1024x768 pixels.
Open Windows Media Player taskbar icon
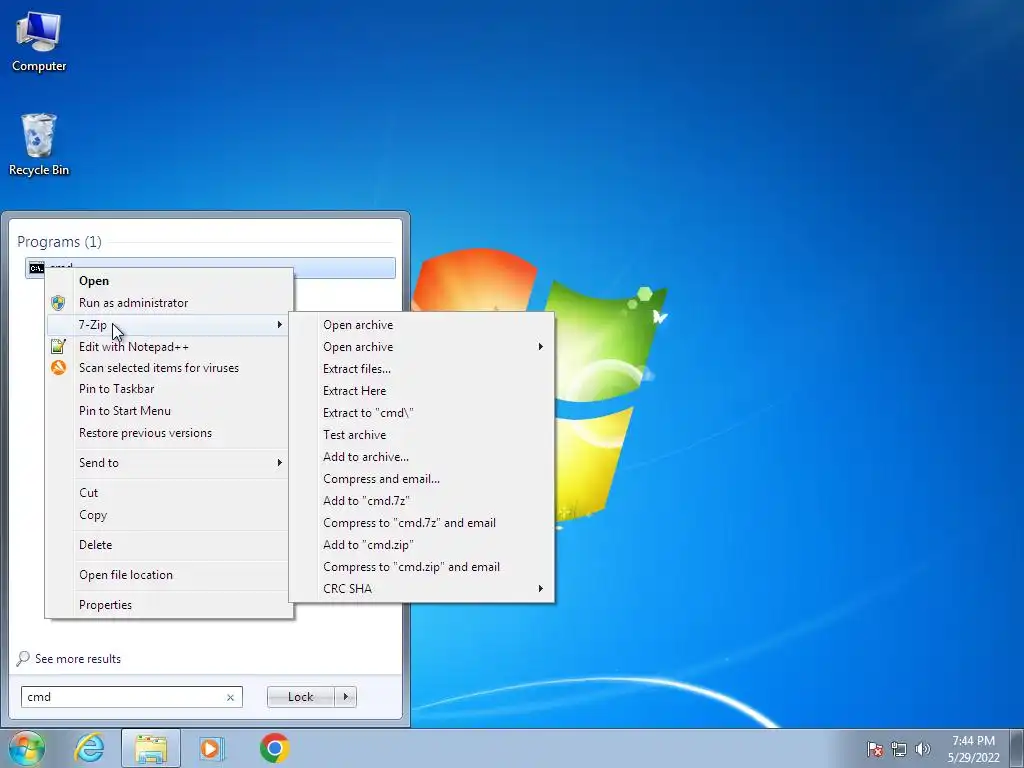tap(212, 748)
